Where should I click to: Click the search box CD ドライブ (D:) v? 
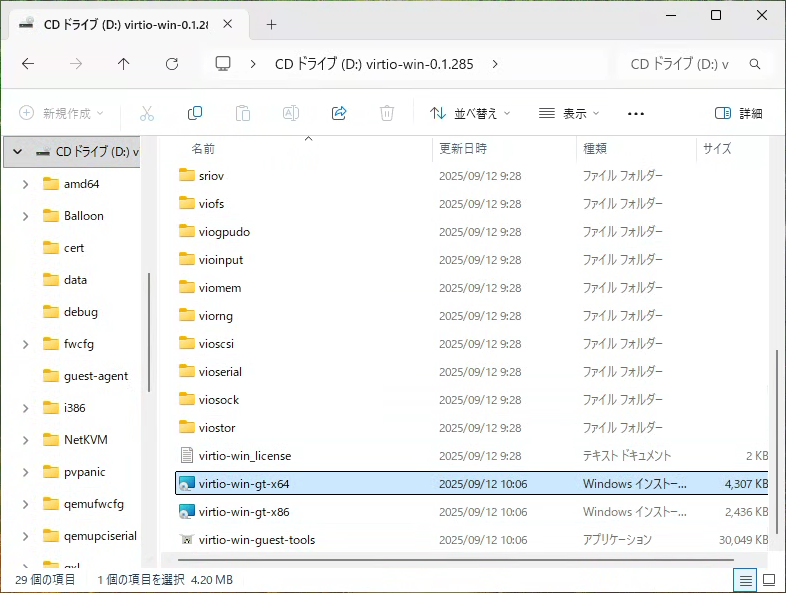[679, 64]
